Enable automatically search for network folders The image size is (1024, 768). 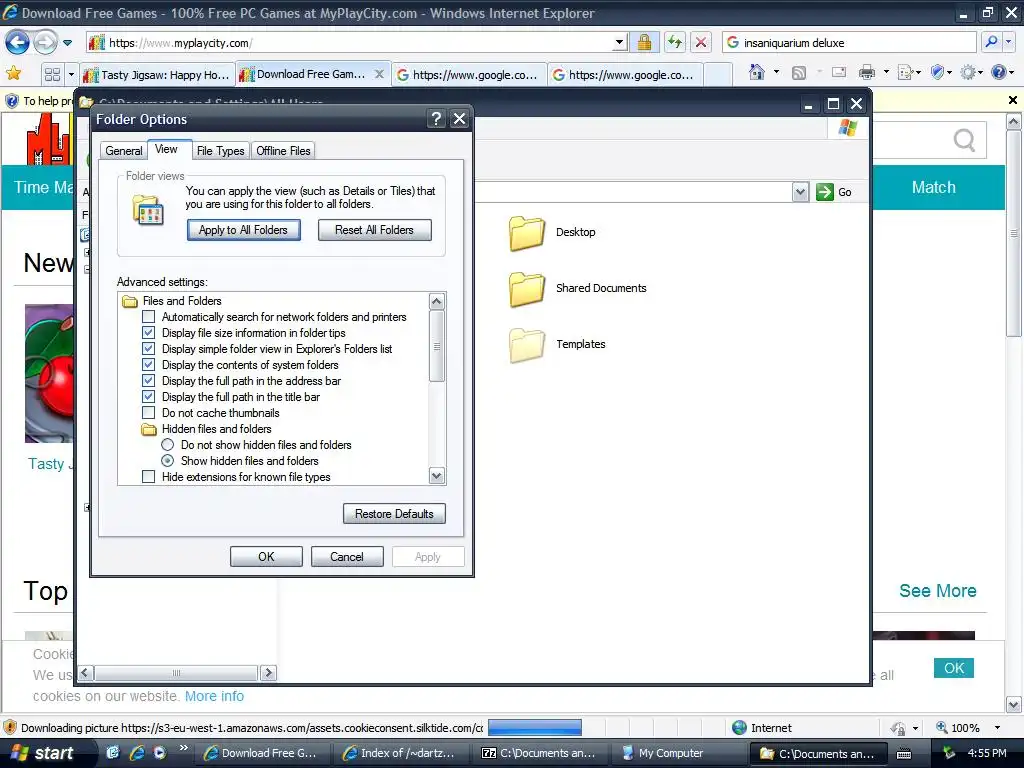click(x=148, y=317)
